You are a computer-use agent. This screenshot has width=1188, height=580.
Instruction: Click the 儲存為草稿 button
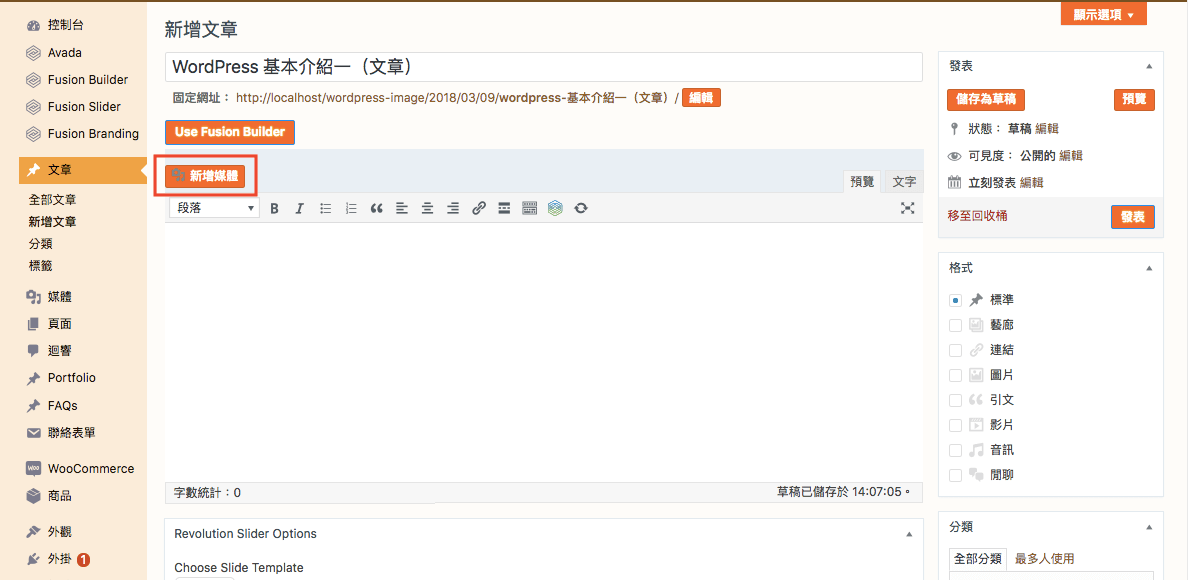pyautogui.click(x=985, y=100)
